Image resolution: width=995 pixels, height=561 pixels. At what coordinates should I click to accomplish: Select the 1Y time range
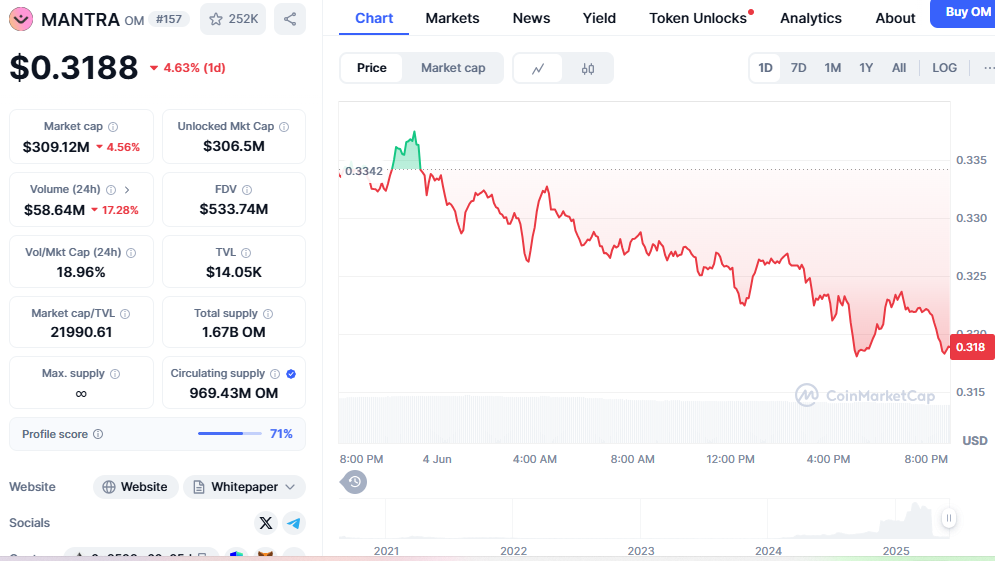(866, 68)
